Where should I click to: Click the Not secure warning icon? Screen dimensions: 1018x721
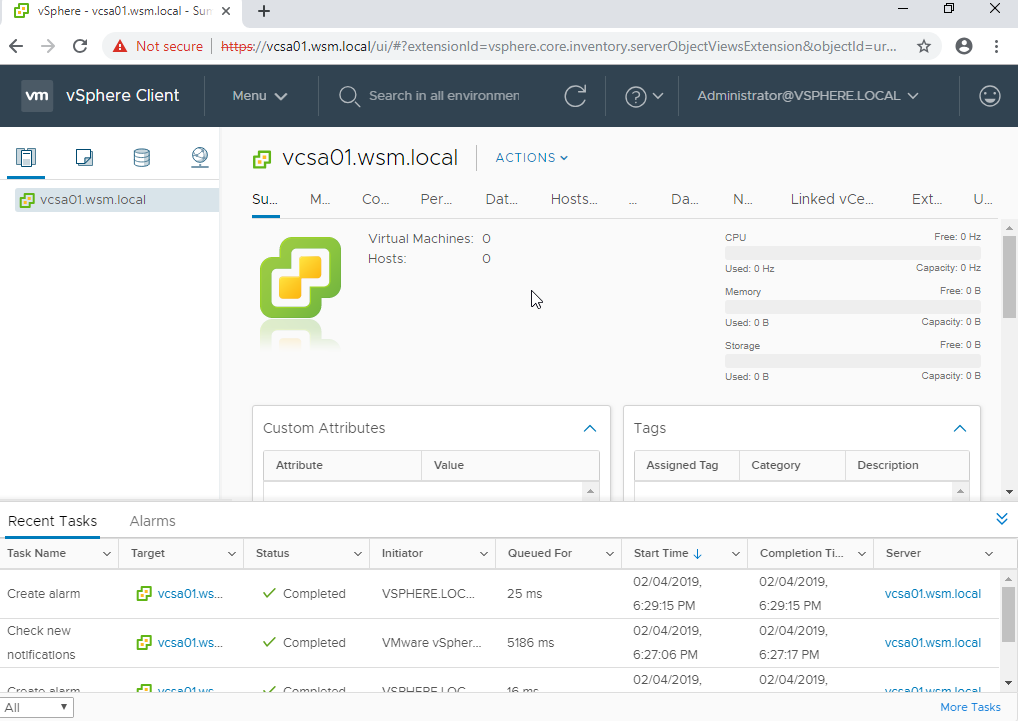[x=120, y=46]
